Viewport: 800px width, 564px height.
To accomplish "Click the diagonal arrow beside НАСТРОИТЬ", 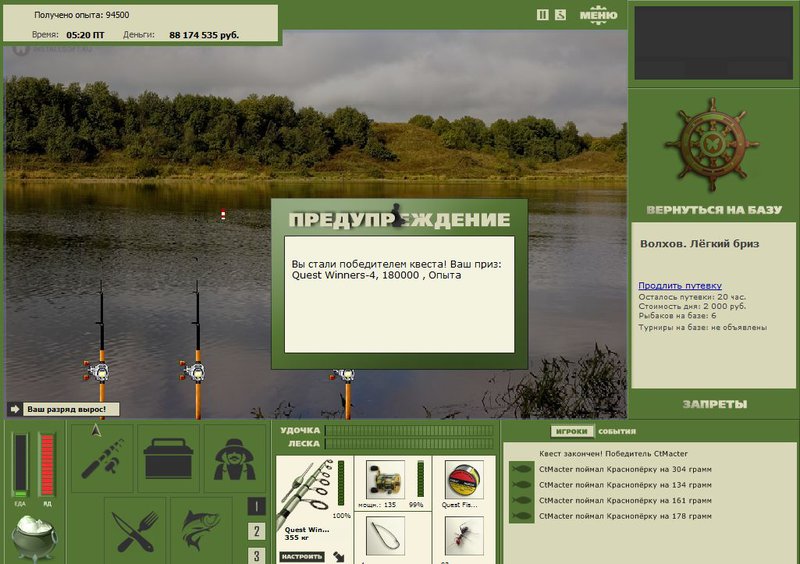I will coord(339,556).
